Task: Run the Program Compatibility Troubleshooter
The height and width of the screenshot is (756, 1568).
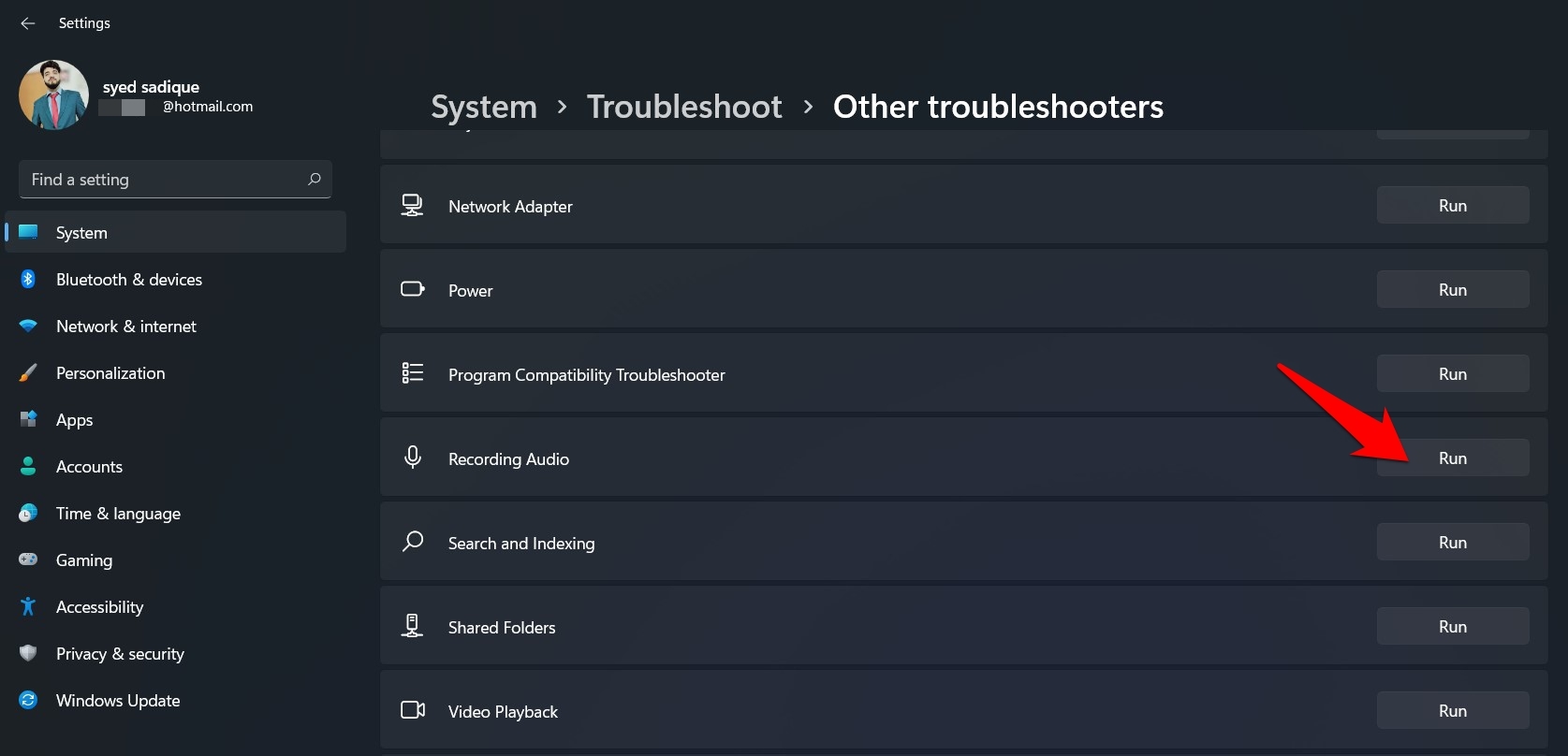Action: pyautogui.click(x=1452, y=374)
